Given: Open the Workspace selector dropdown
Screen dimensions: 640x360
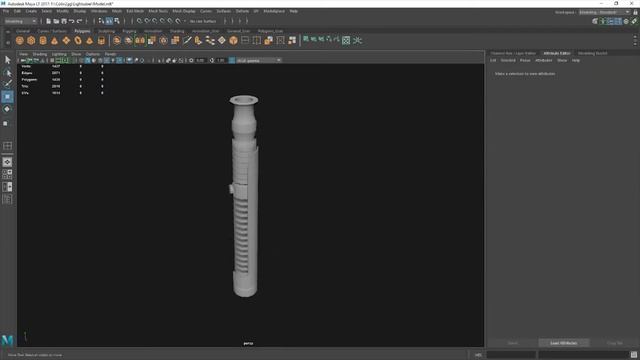Looking at the screenshot, I should click(604, 12).
